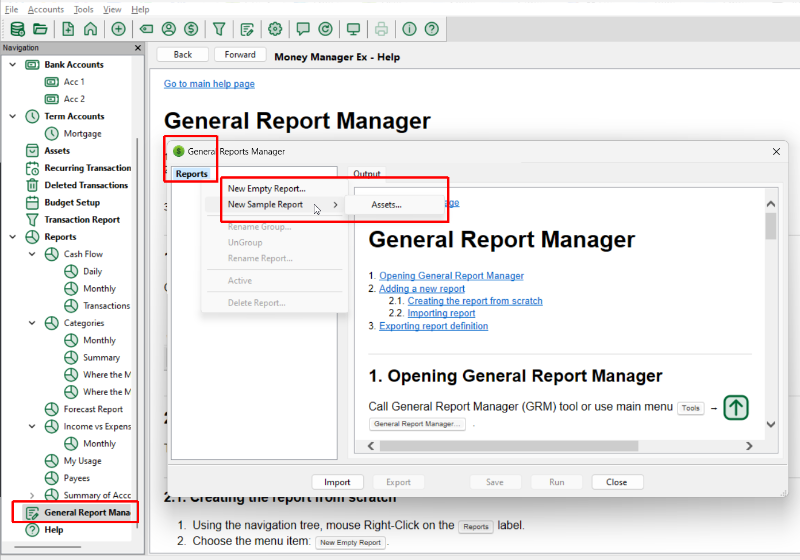The image size is (800, 560).
Task: Select Acc 1 bank account
Action: pyautogui.click(x=74, y=82)
